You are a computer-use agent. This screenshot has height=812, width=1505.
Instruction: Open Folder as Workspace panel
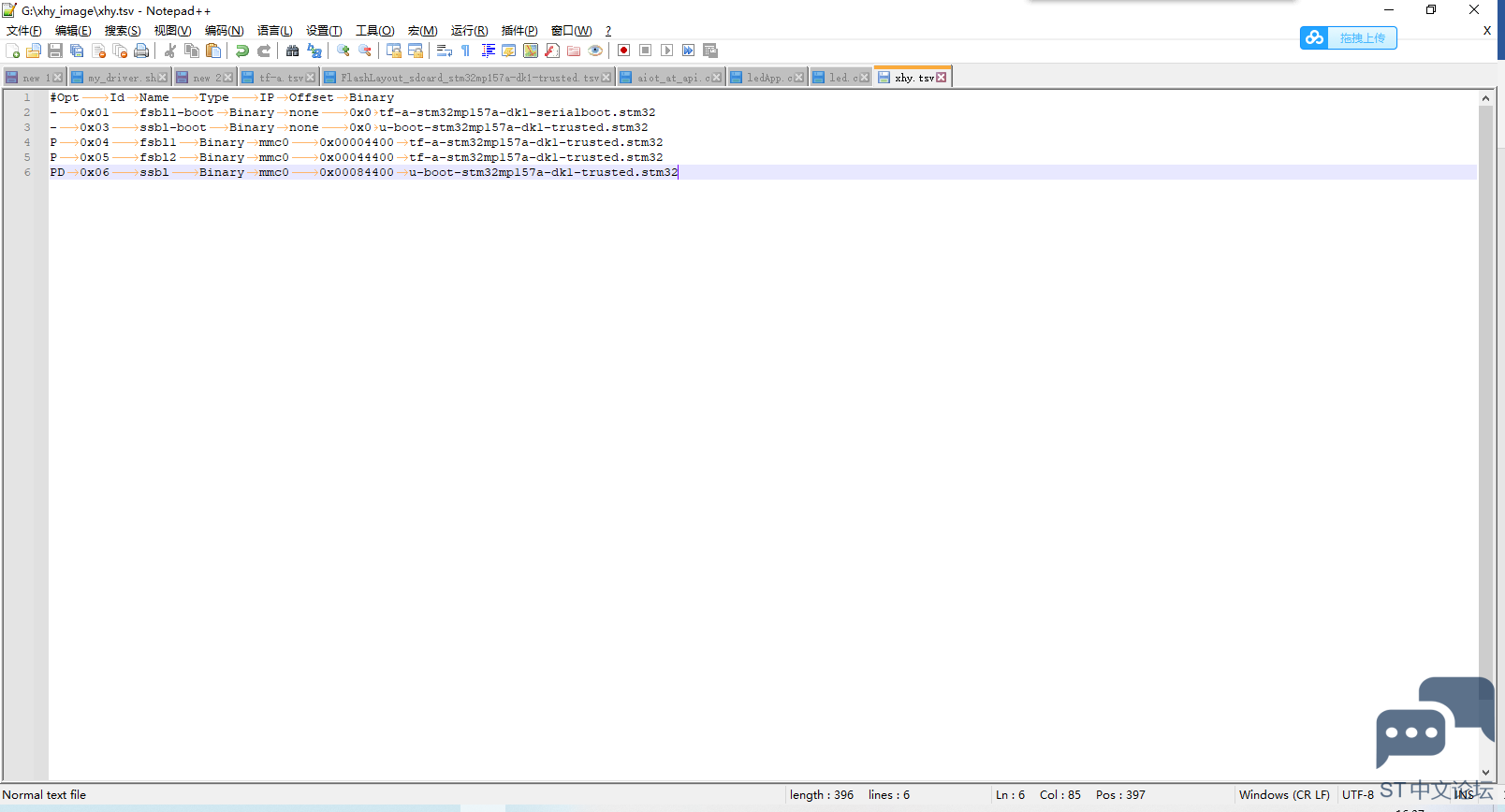point(574,51)
